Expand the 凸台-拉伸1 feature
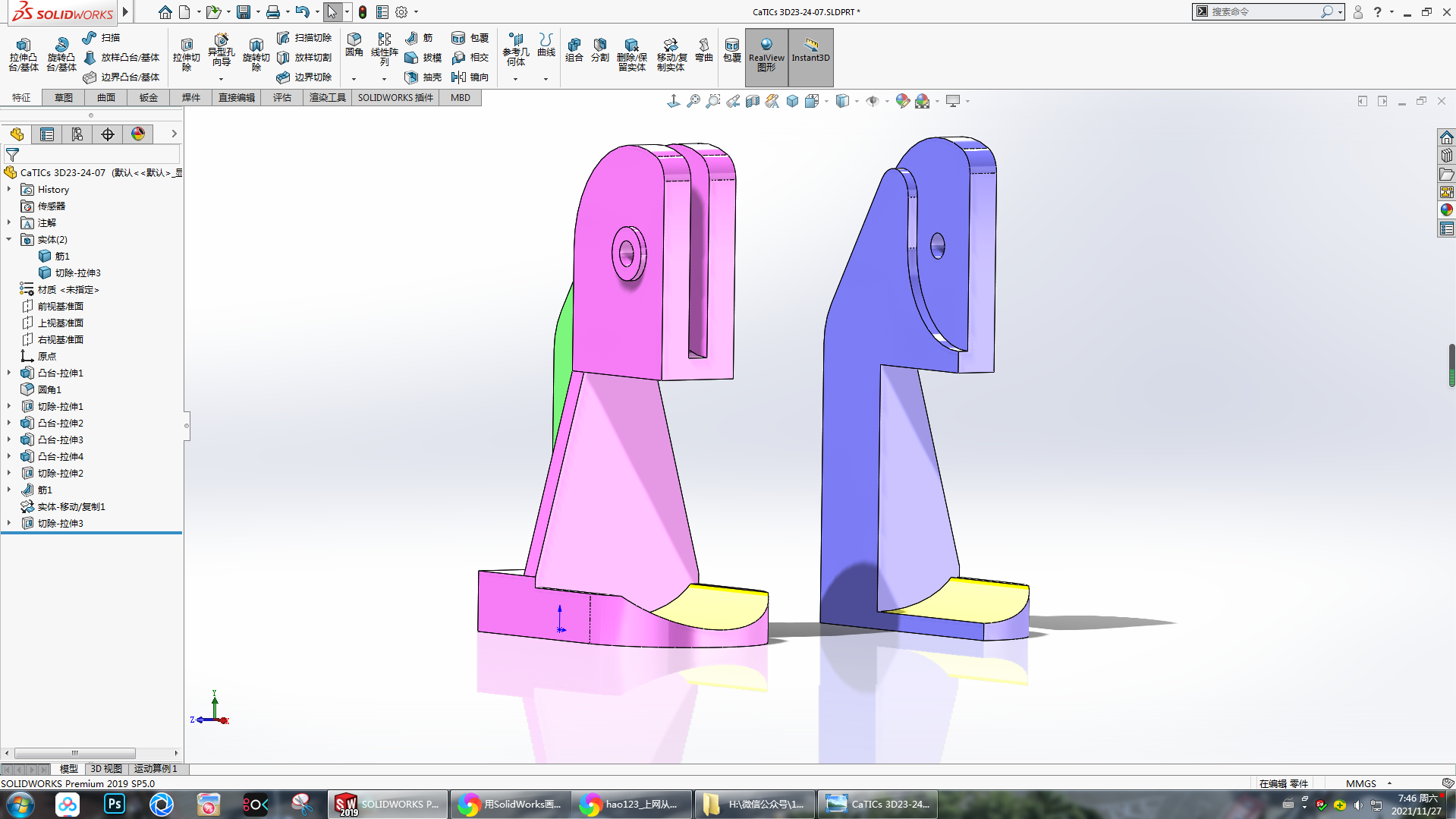Image resolution: width=1456 pixels, height=819 pixels. click(x=9, y=373)
